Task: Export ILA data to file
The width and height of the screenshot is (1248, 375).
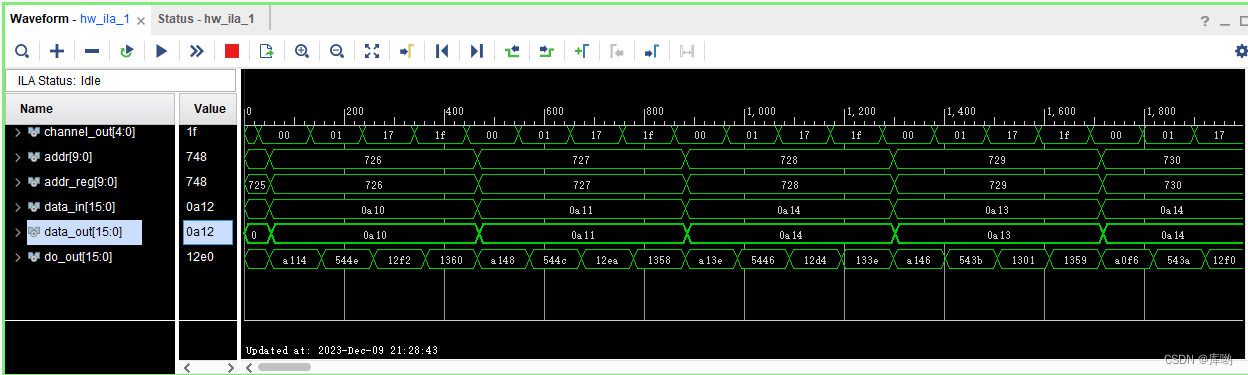Action: click(266, 51)
